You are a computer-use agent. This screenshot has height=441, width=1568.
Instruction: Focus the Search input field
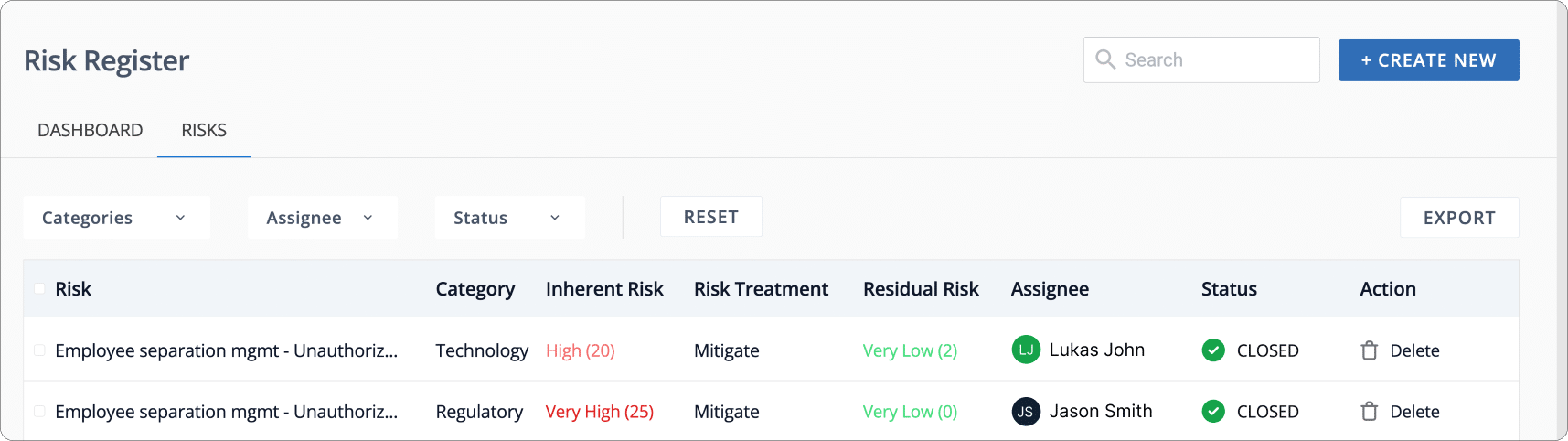[1201, 59]
